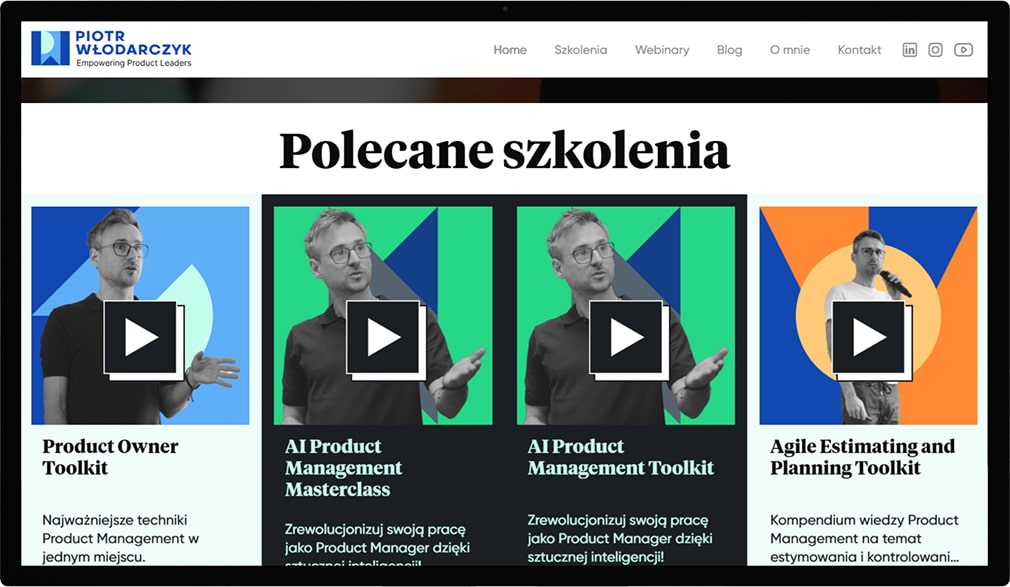The image size is (1010, 587).
Task: Go to the Home menu item
Action: pyautogui.click(x=510, y=50)
